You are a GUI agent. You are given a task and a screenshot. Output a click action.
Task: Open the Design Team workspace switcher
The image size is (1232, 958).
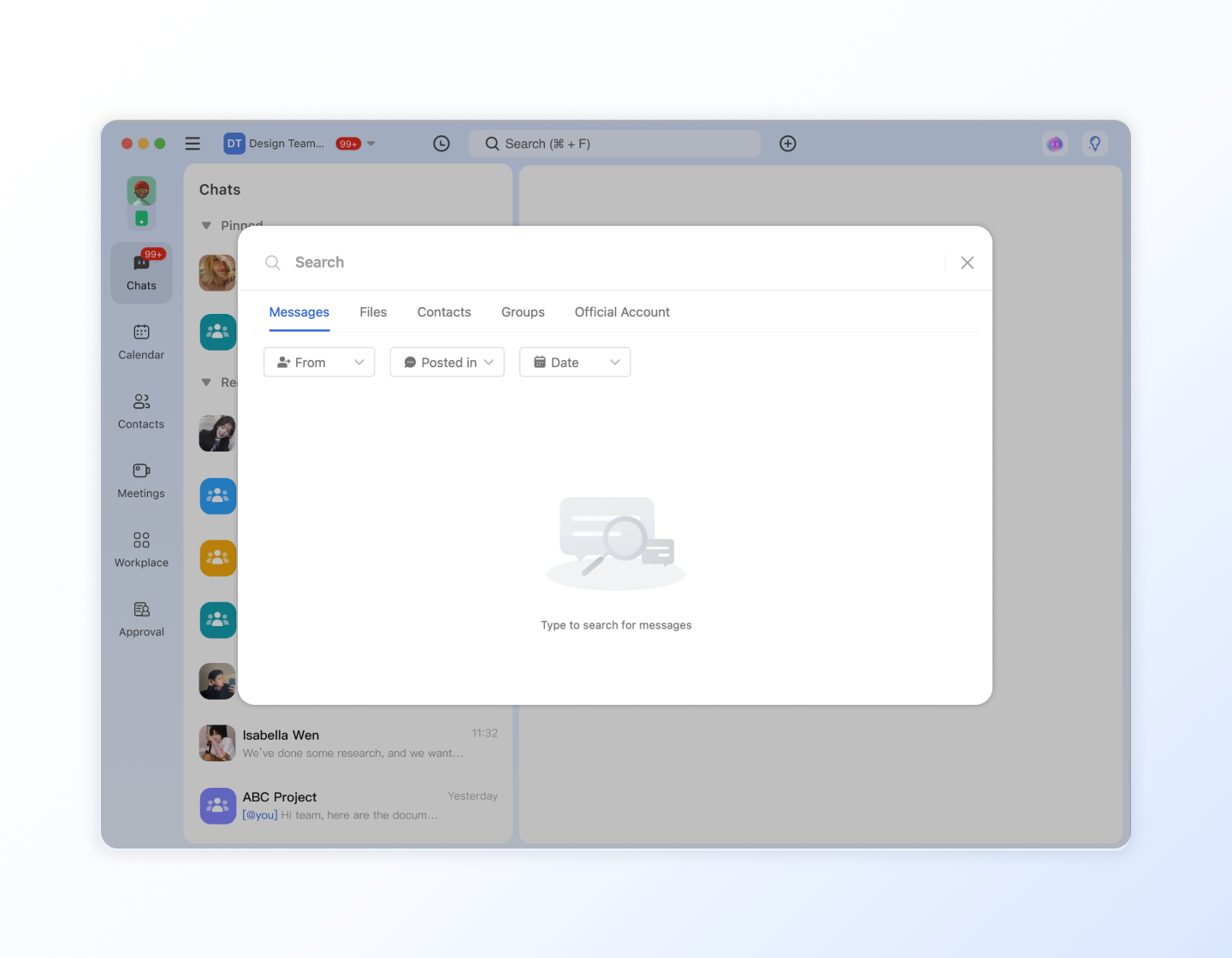tap(299, 144)
